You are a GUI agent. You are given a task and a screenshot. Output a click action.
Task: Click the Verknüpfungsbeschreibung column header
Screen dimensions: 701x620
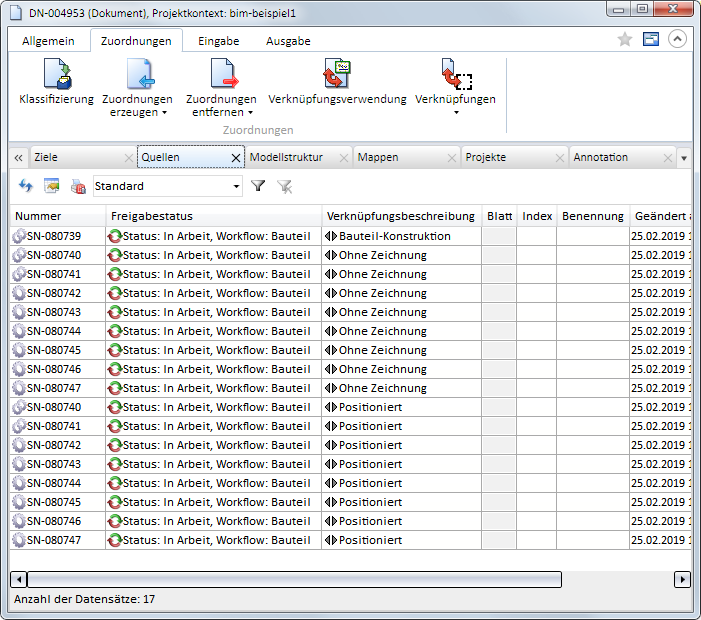tap(400, 216)
